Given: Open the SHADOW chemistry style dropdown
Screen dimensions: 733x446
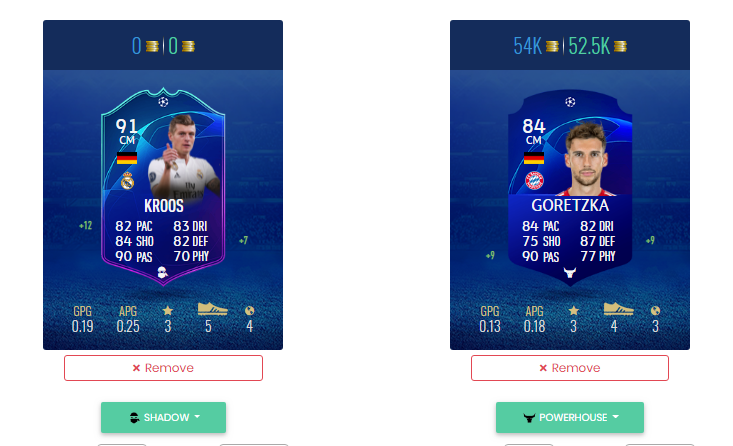Looking at the screenshot, I should (163, 417).
